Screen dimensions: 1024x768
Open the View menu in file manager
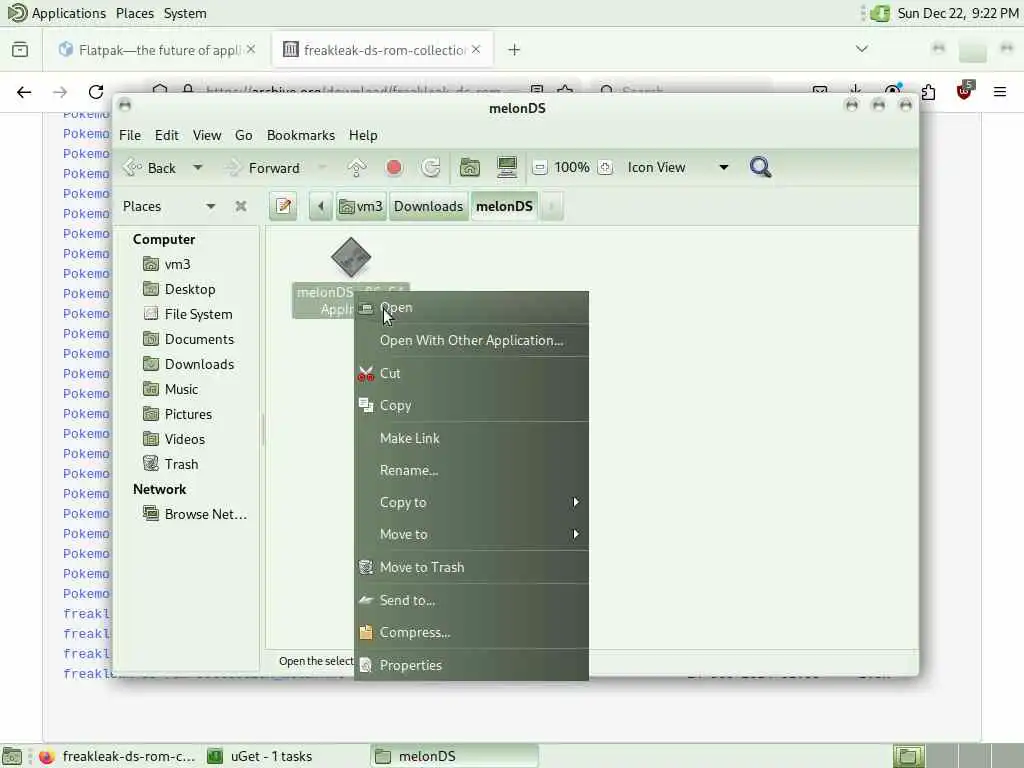click(x=206, y=135)
